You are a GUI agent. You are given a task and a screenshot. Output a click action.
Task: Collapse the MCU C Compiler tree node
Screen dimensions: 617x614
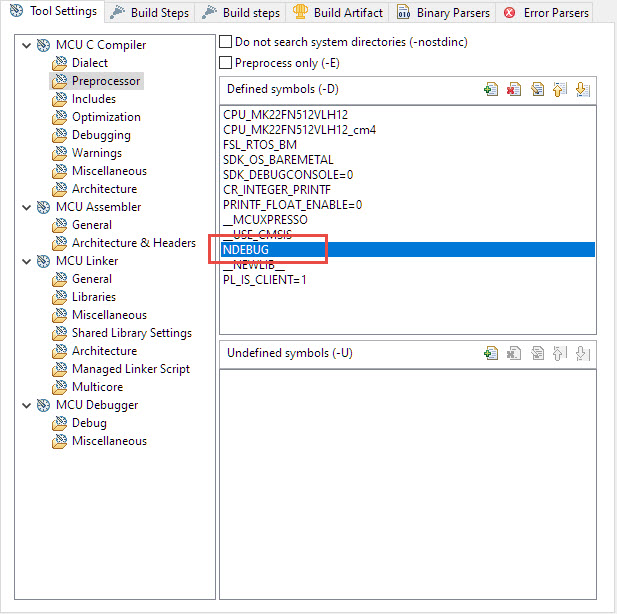(x=26, y=46)
